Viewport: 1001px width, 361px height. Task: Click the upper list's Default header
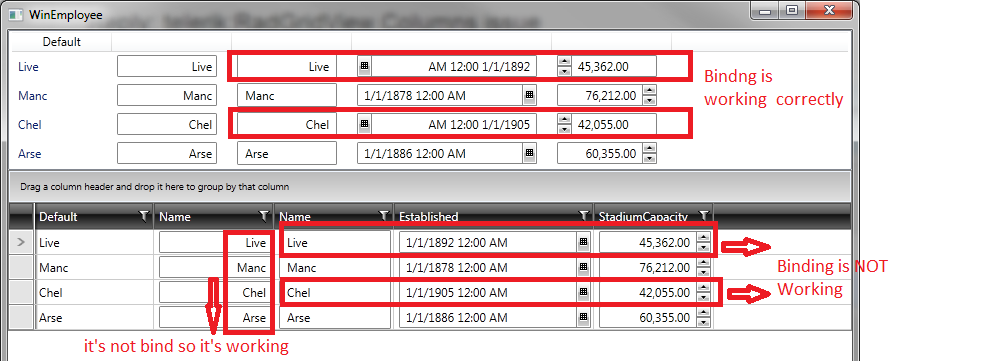point(62,42)
